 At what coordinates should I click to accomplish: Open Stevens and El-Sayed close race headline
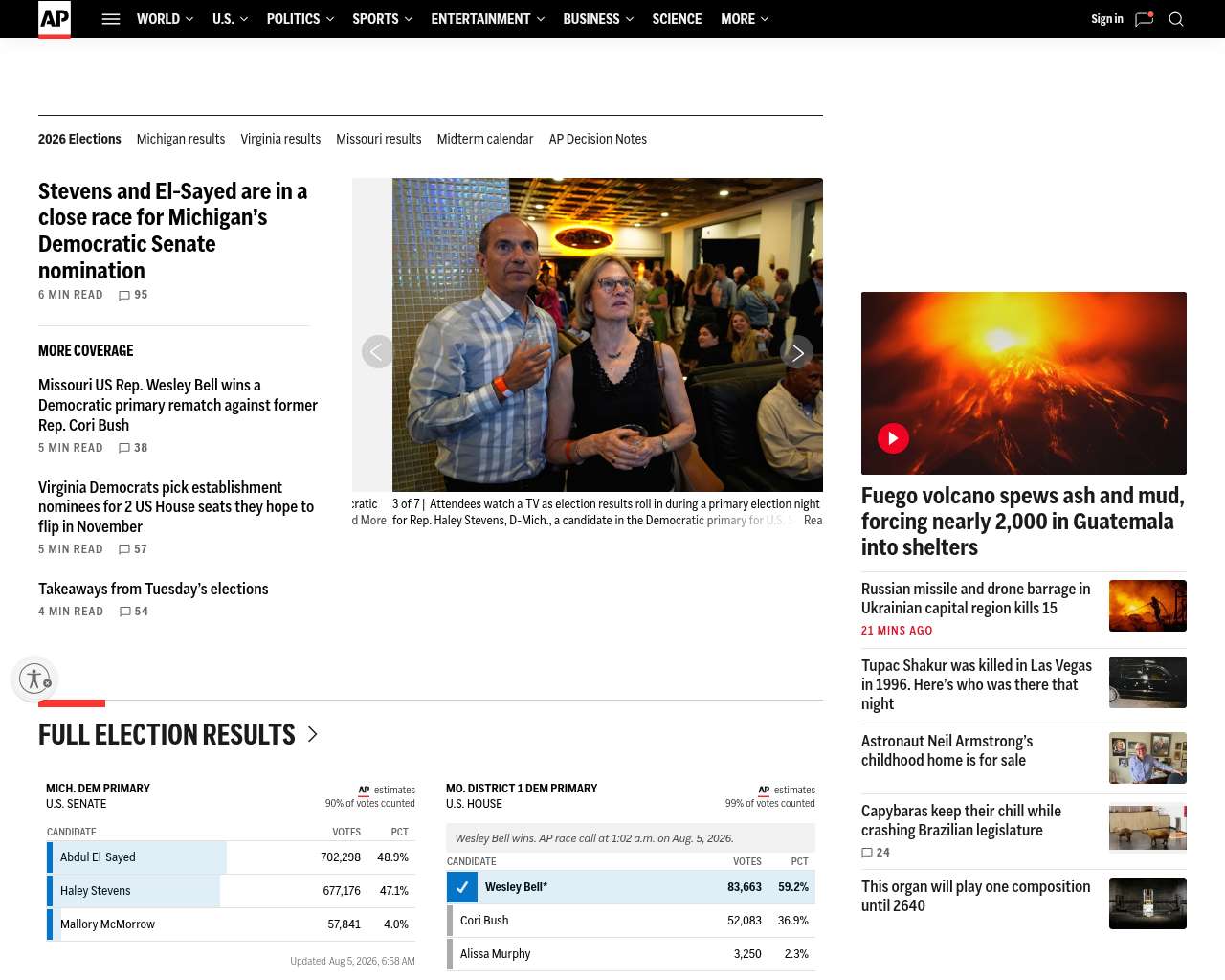[x=173, y=231]
